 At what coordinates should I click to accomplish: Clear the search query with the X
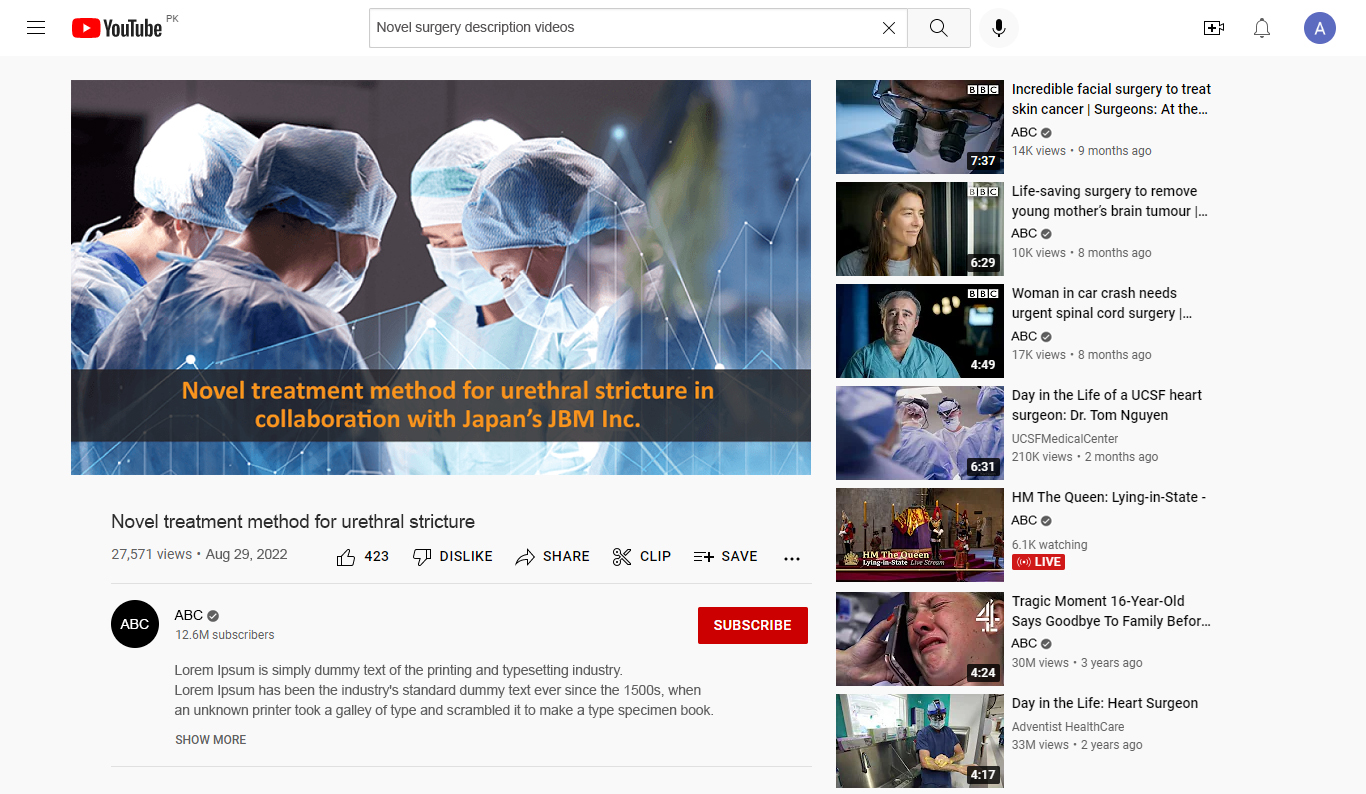[888, 28]
